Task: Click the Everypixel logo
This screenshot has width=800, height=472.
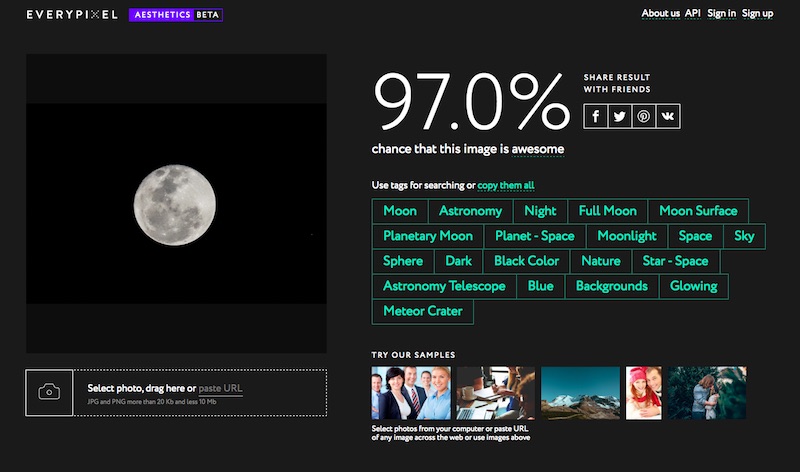Action: pos(72,15)
